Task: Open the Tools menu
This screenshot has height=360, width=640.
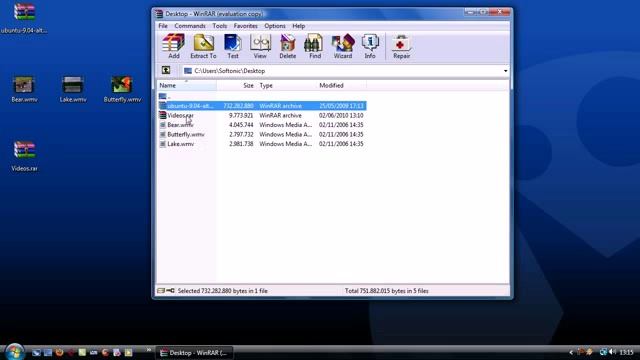Action: 220,26
